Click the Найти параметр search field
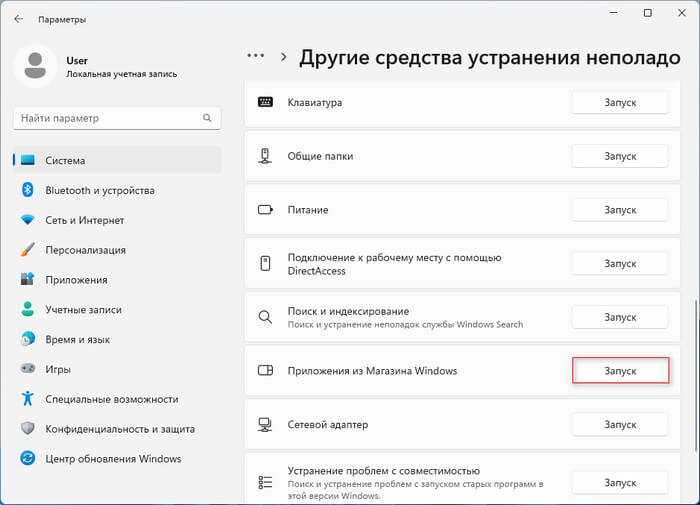700x505 pixels. click(x=117, y=118)
